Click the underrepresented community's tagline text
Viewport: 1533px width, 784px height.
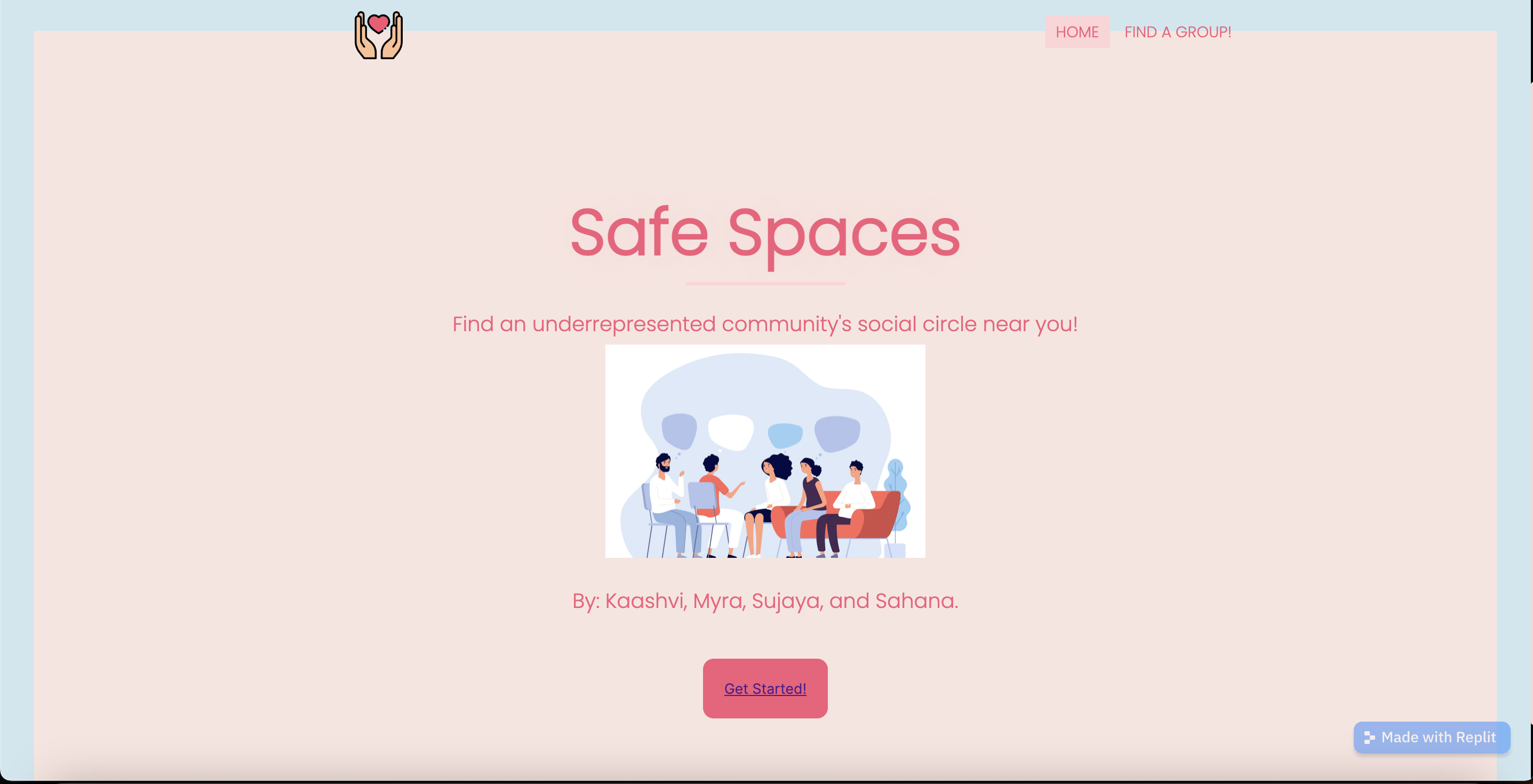point(765,324)
